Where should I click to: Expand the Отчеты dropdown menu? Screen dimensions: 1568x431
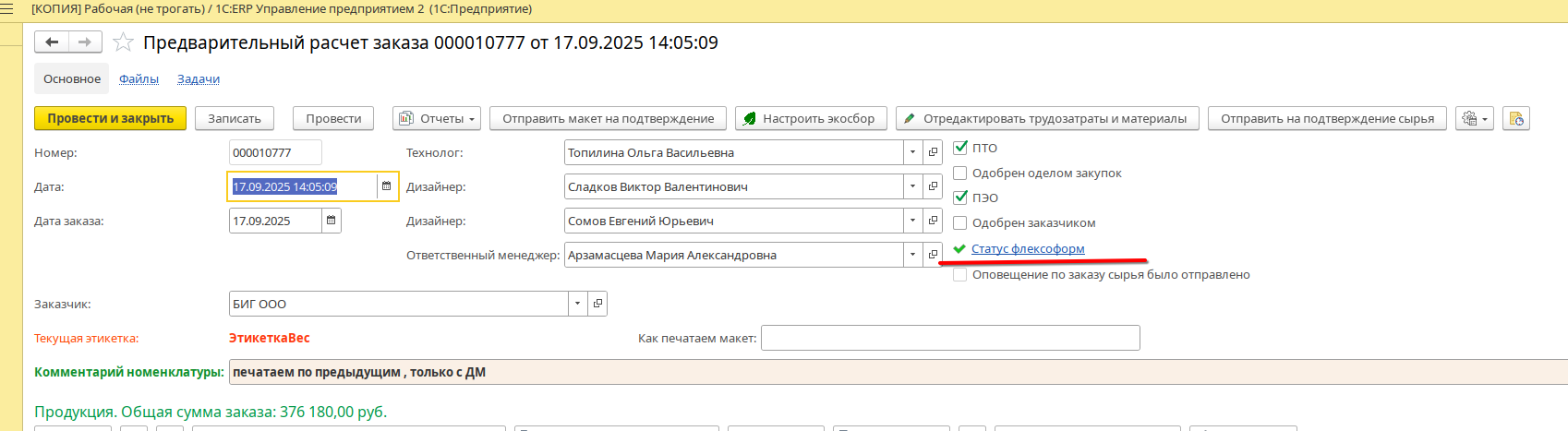point(437,118)
